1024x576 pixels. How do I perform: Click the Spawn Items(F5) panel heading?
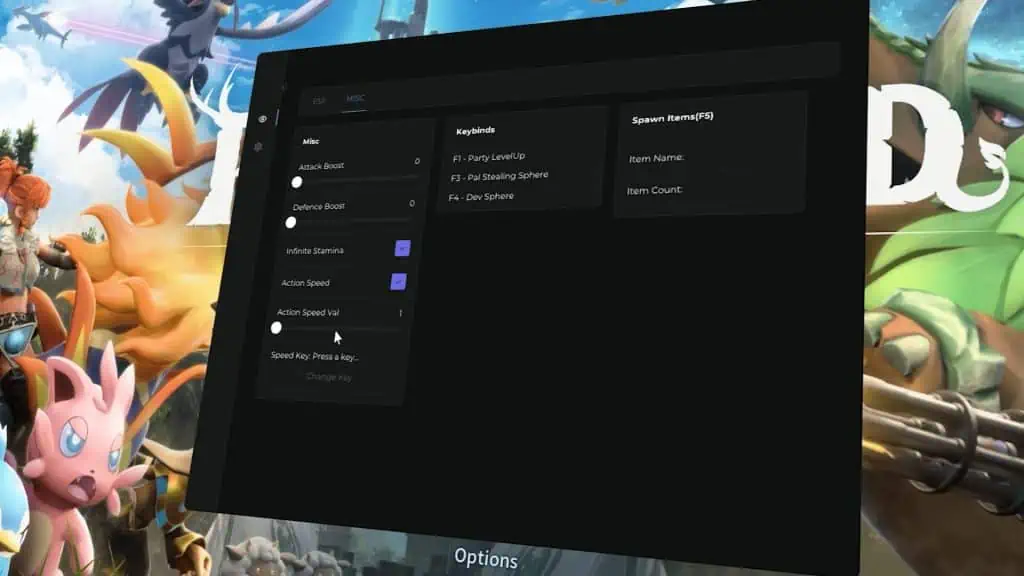click(673, 118)
